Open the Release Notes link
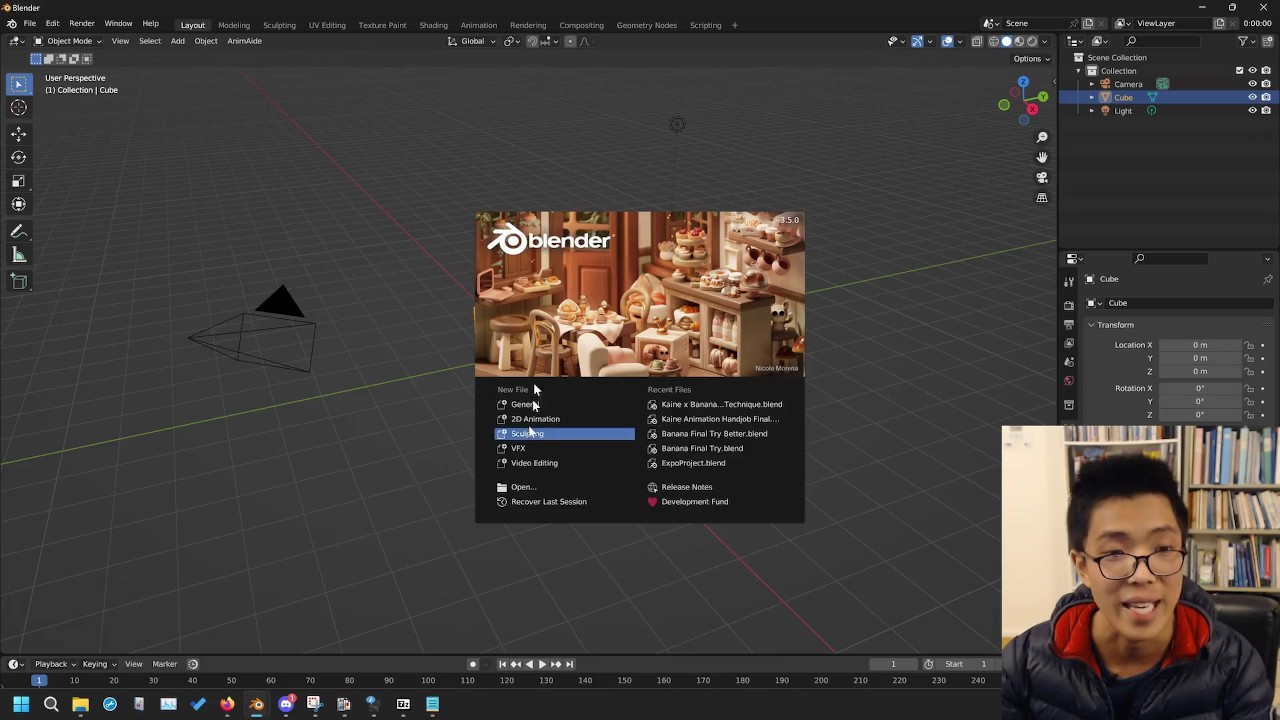Screen dimensions: 1280x720 point(686,487)
